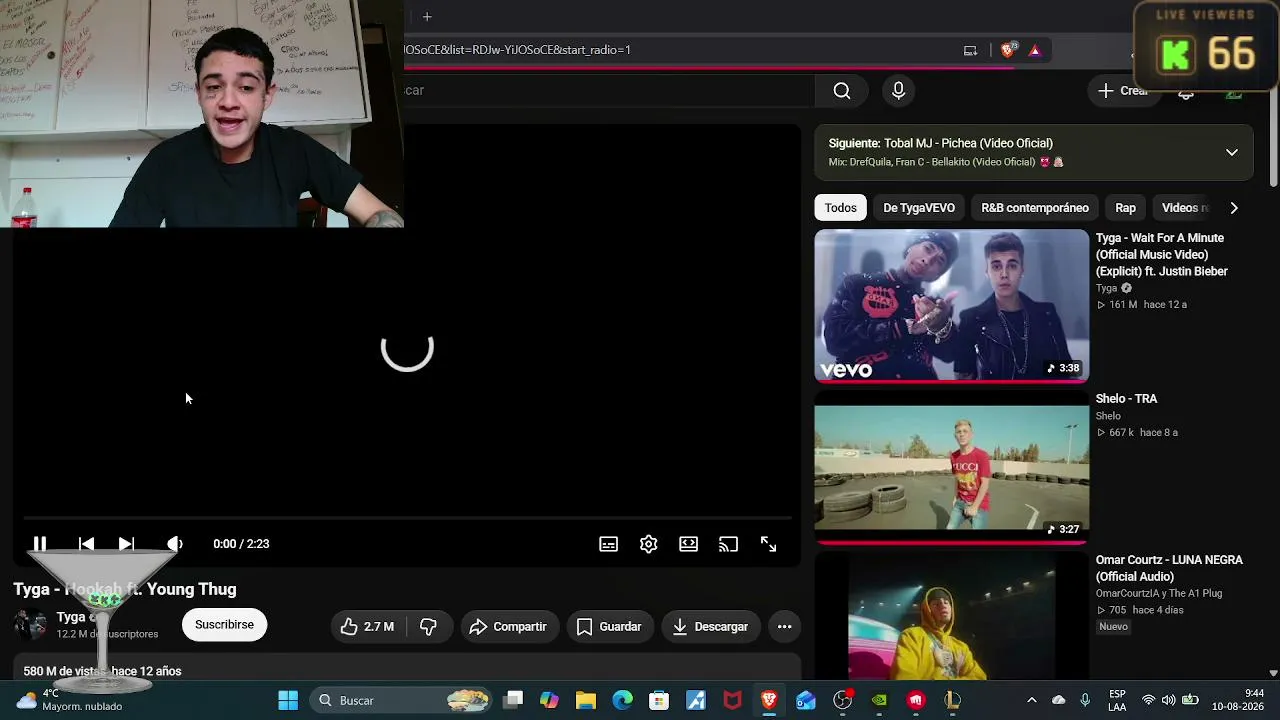Click the Compartir share button
This screenshot has width=1280, height=720.
(x=508, y=627)
